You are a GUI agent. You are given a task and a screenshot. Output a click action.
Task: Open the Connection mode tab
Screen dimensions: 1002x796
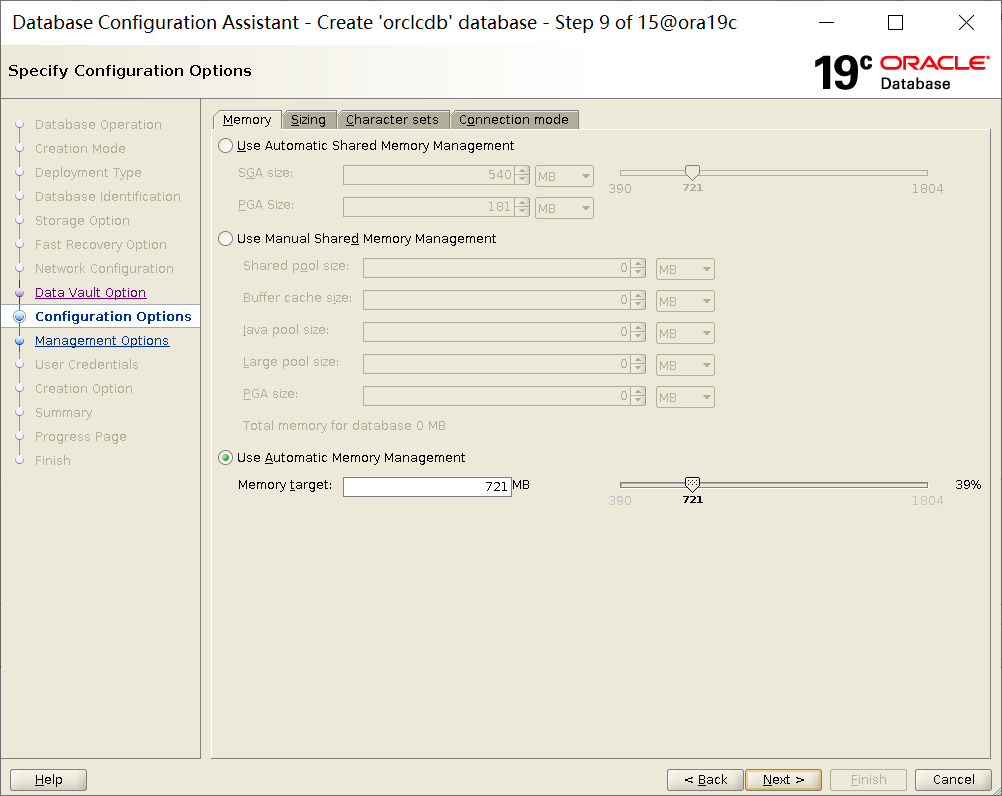coord(514,119)
